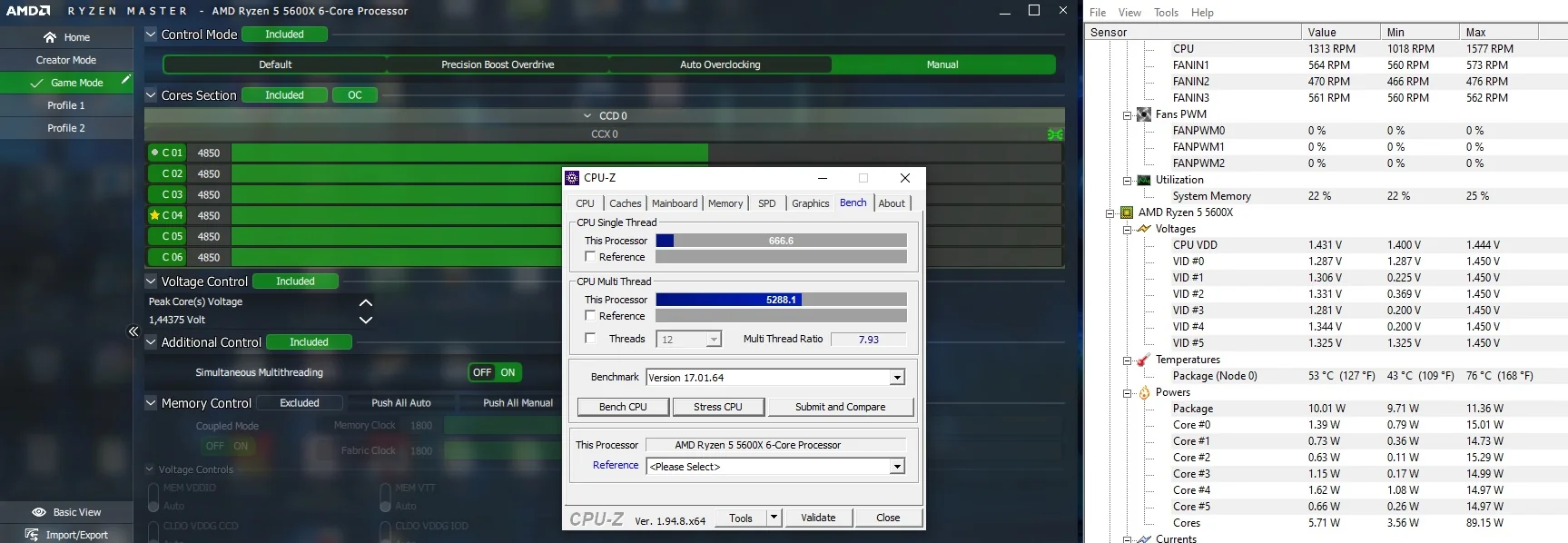Click the Bench CPU button
This screenshot has height=543, width=1568.
623,407
